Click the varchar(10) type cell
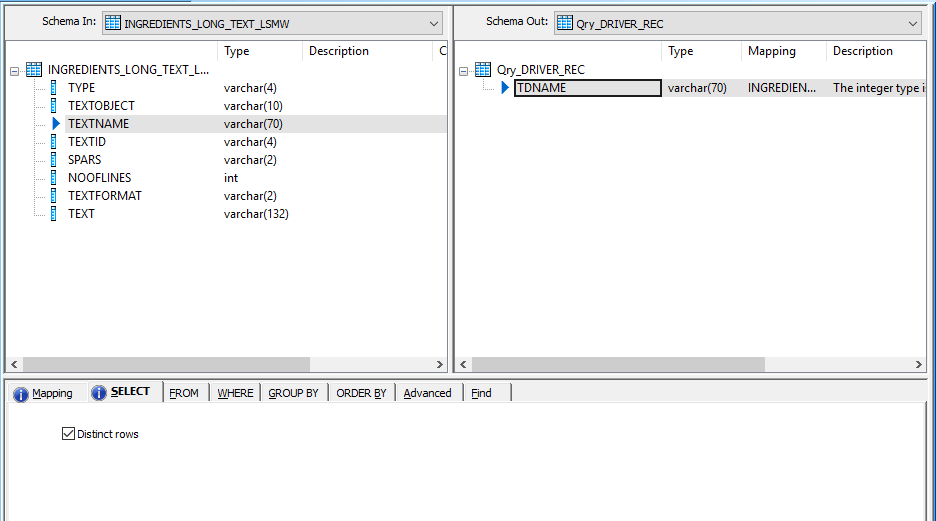This screenshot has width=936, height=521. click(x=253, y=106)
